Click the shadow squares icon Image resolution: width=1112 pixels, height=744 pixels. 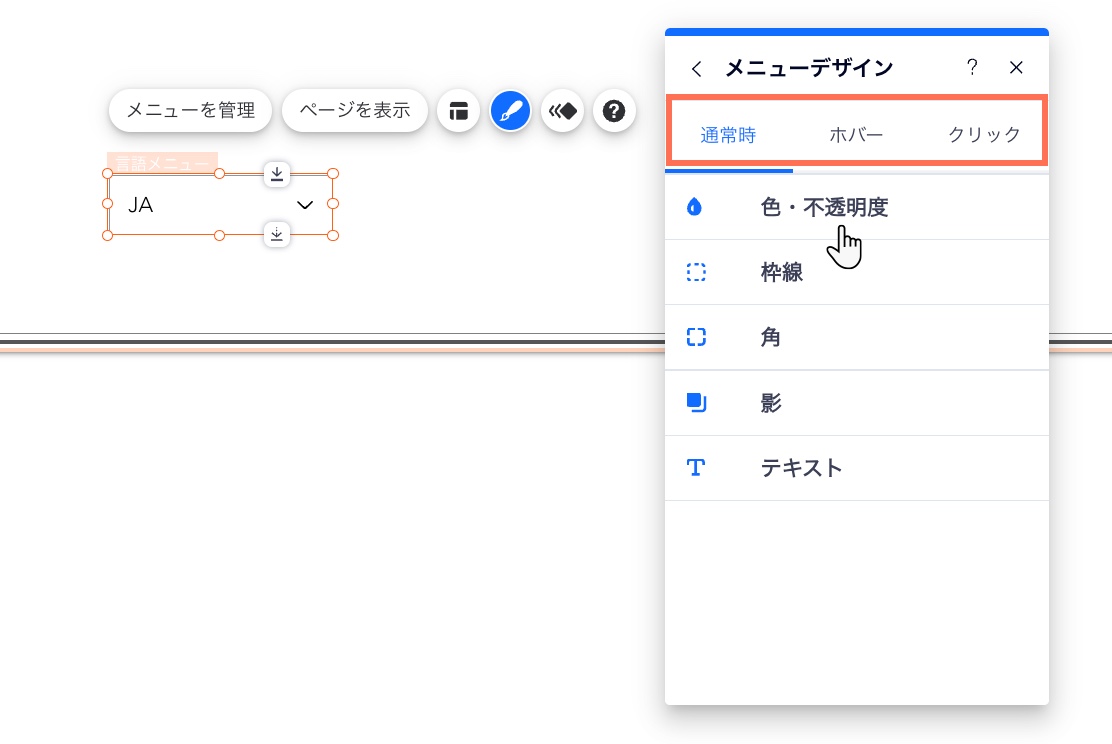pyautogui.click(x=696, y=403)
